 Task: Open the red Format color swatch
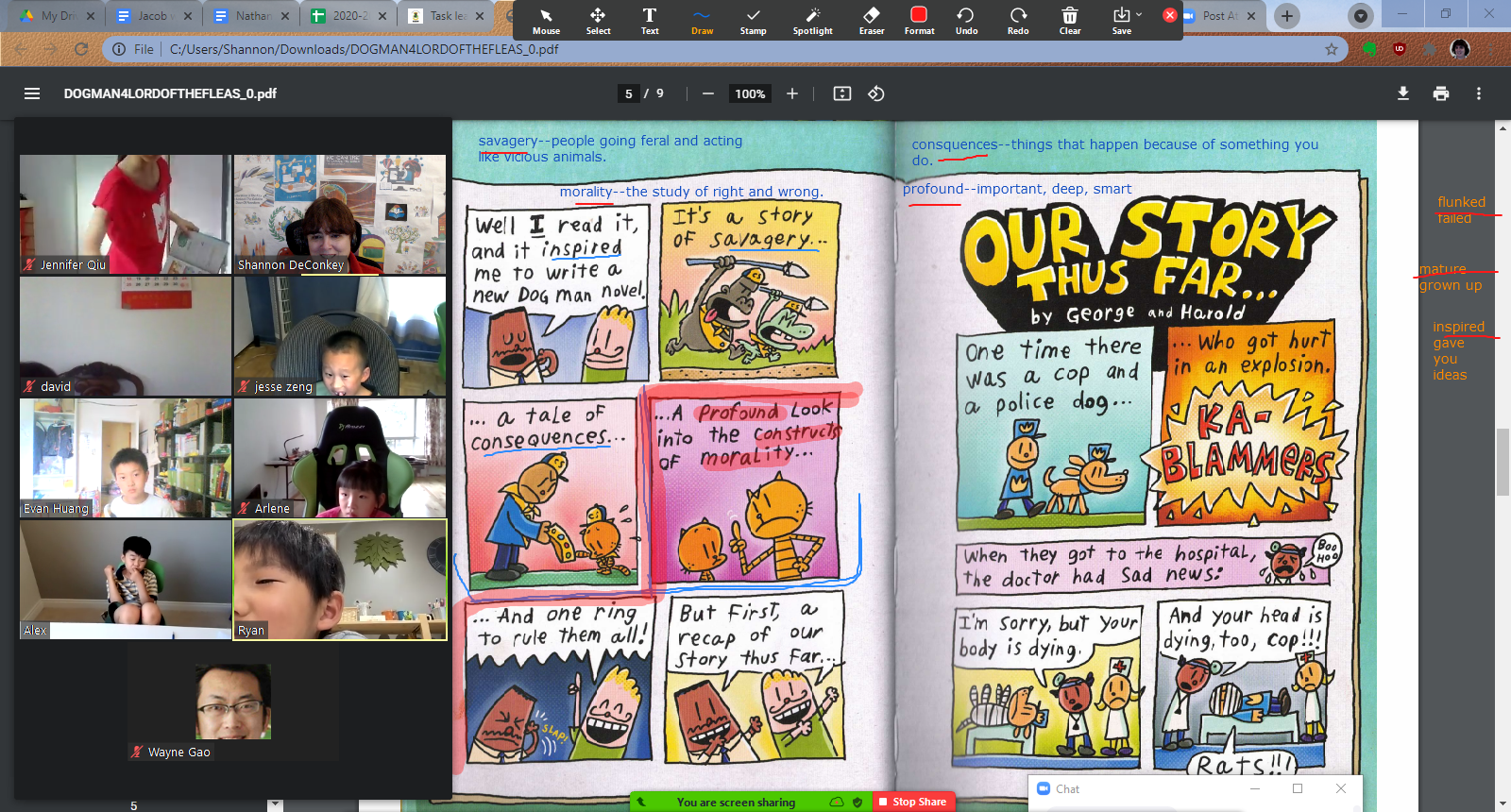pos(919,21)
